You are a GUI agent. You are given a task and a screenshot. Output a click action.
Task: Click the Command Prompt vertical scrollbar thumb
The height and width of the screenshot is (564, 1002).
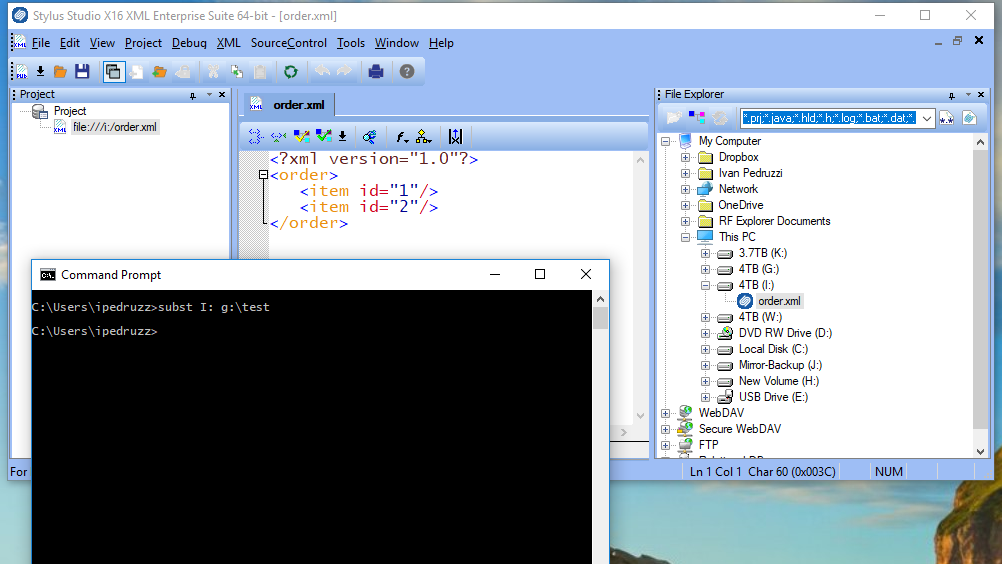(x=600, y=319)
